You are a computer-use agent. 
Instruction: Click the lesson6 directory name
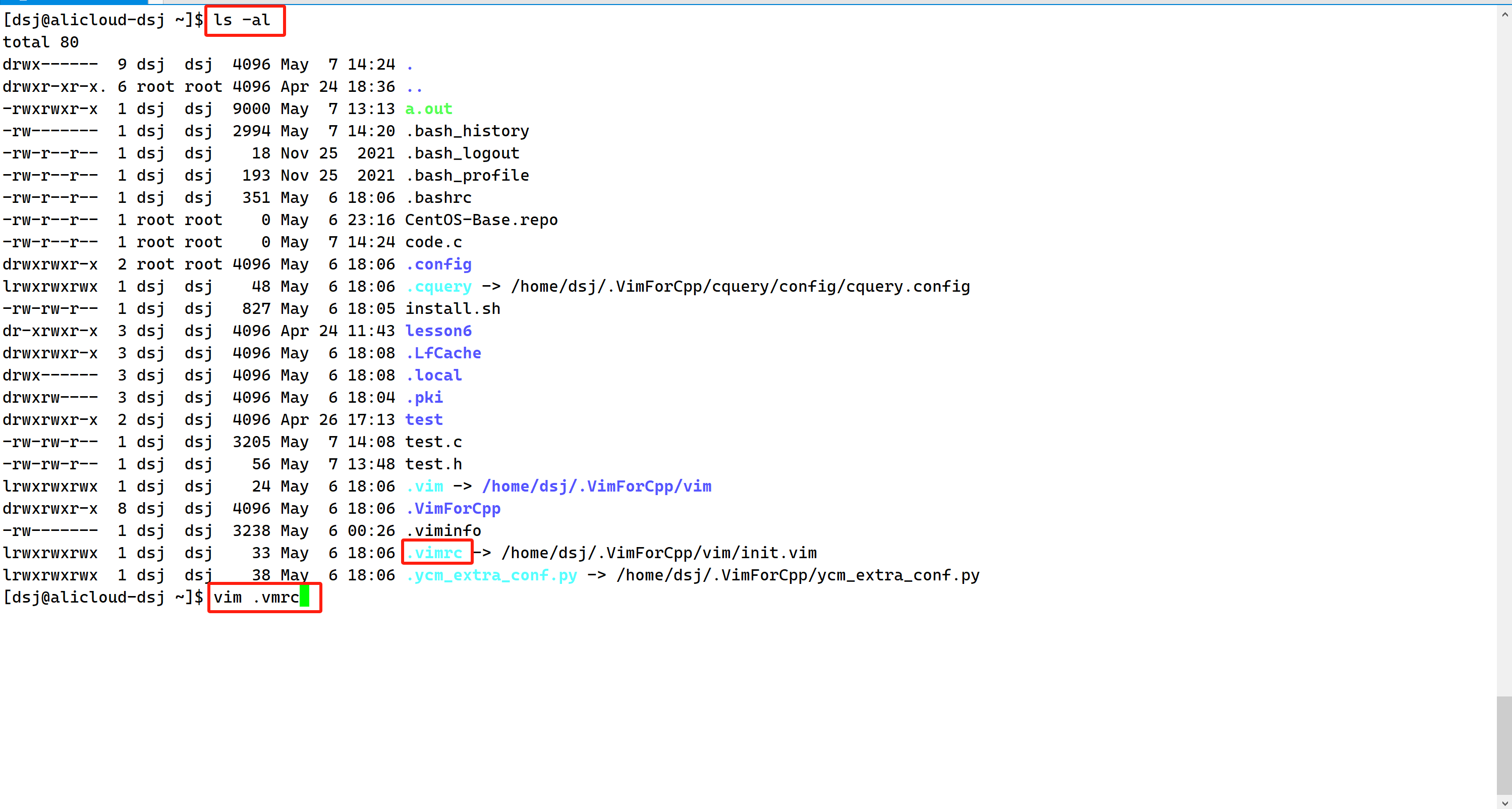[438, 331]
